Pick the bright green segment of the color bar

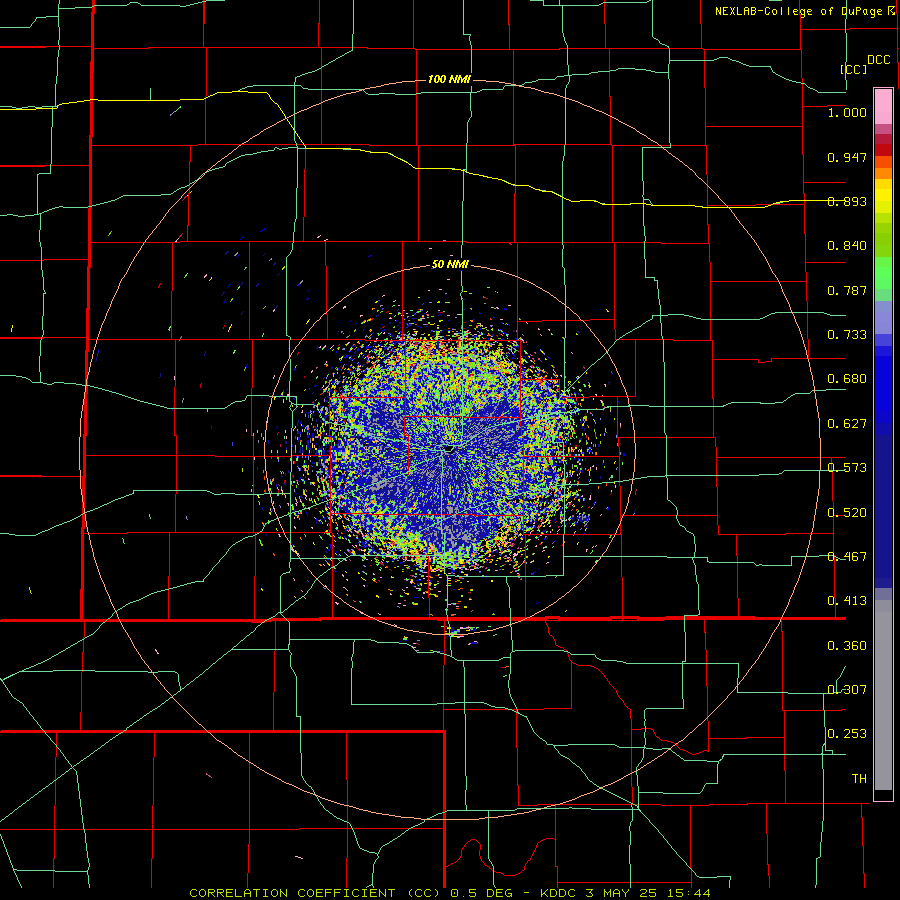point(883,273)
